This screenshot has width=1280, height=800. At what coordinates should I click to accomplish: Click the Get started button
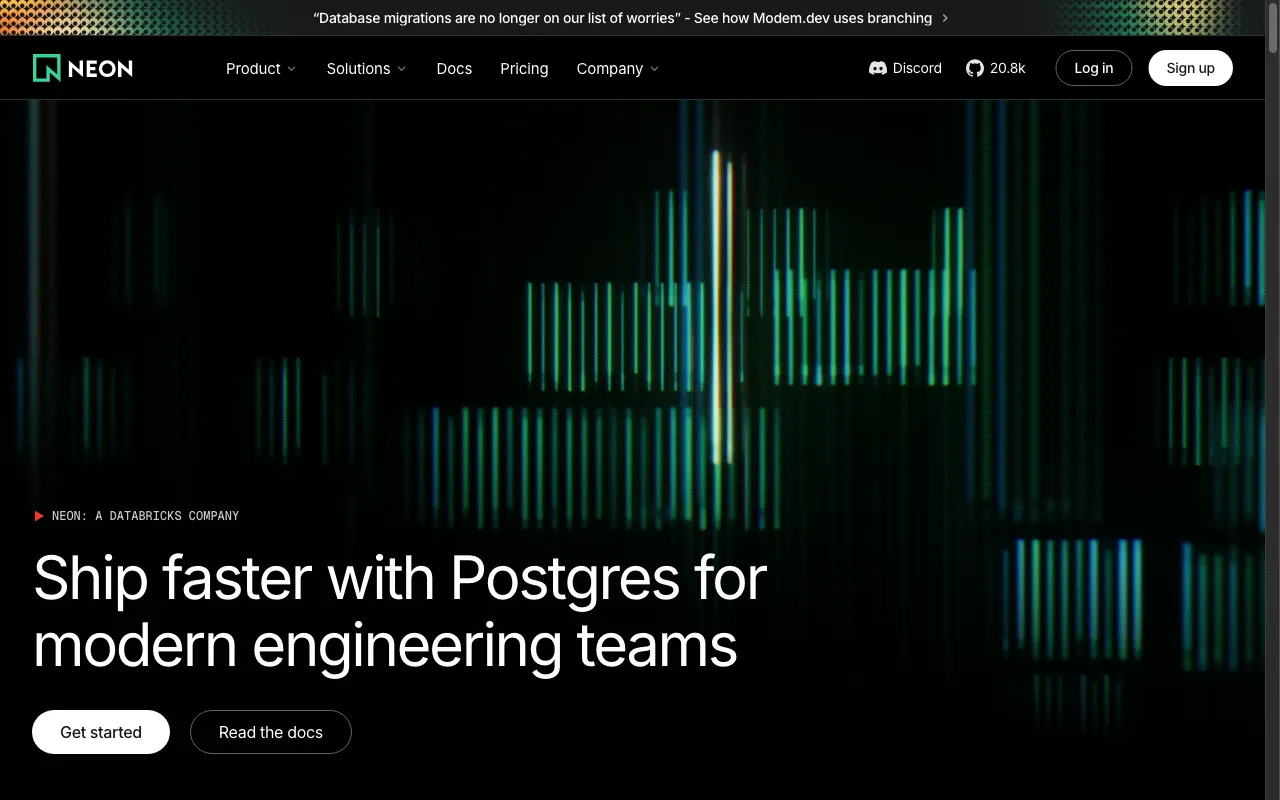coord(101,732)
